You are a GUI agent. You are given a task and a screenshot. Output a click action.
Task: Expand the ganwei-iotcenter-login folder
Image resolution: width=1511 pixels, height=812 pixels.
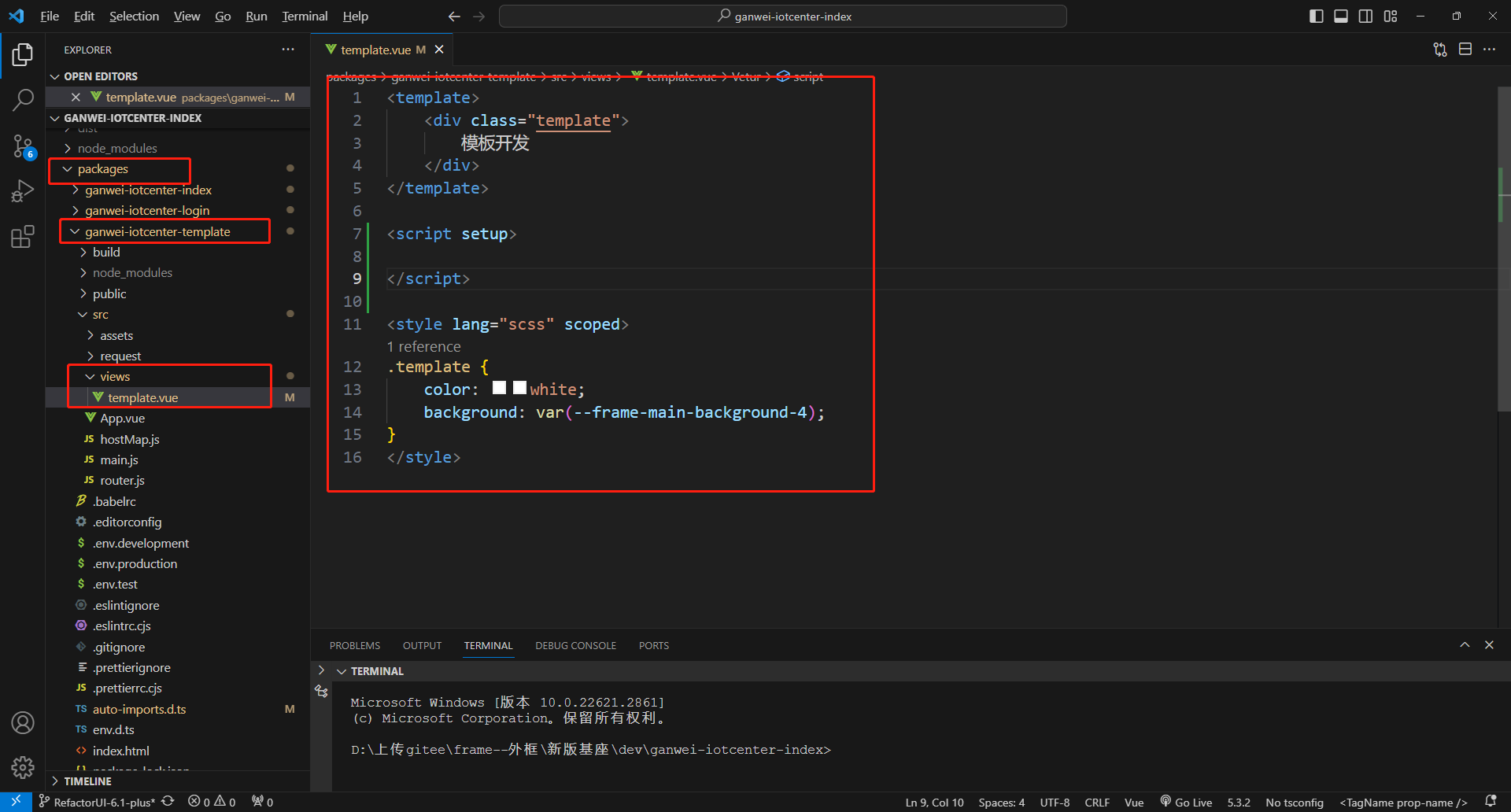[147, 211]
